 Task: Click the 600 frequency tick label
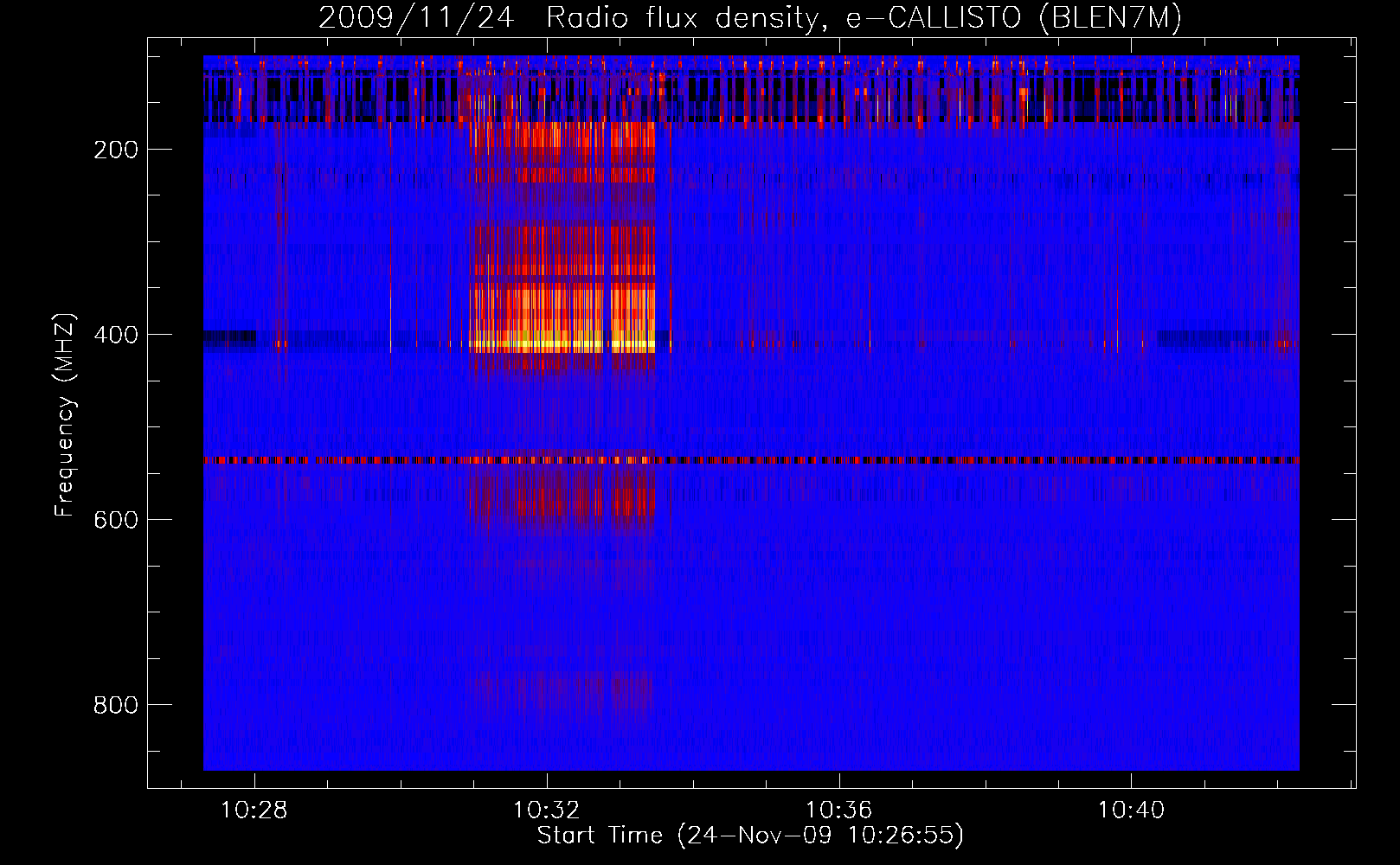click(x=116, y=520)
